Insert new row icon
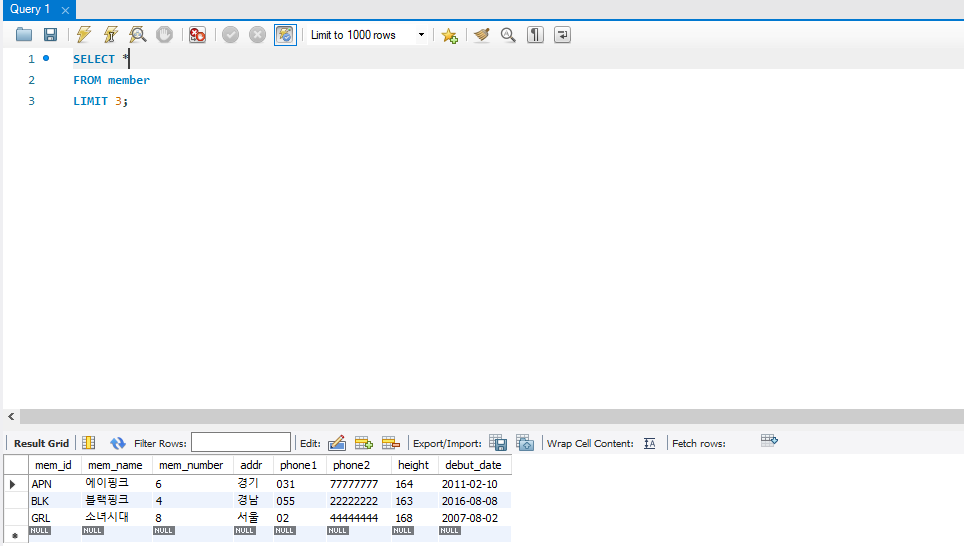Viewport: 964px width, 546px height. tap(364, 443)
